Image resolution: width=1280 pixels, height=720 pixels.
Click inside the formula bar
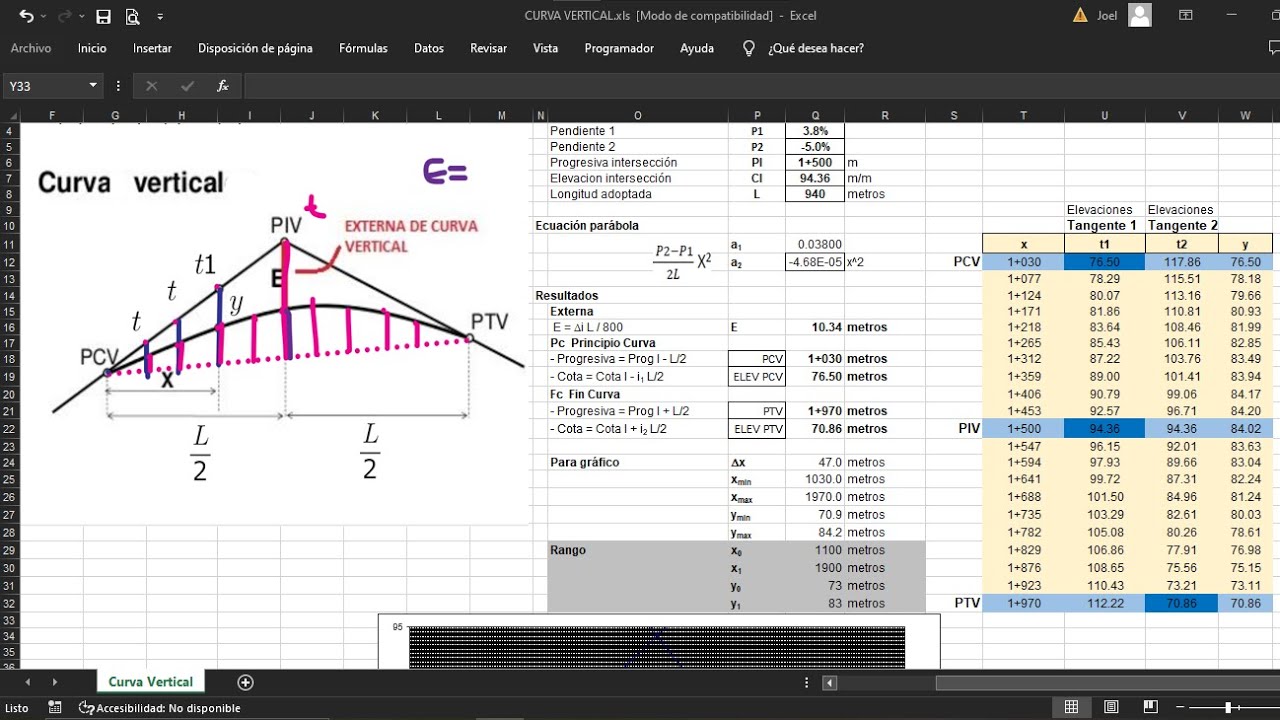760,86
